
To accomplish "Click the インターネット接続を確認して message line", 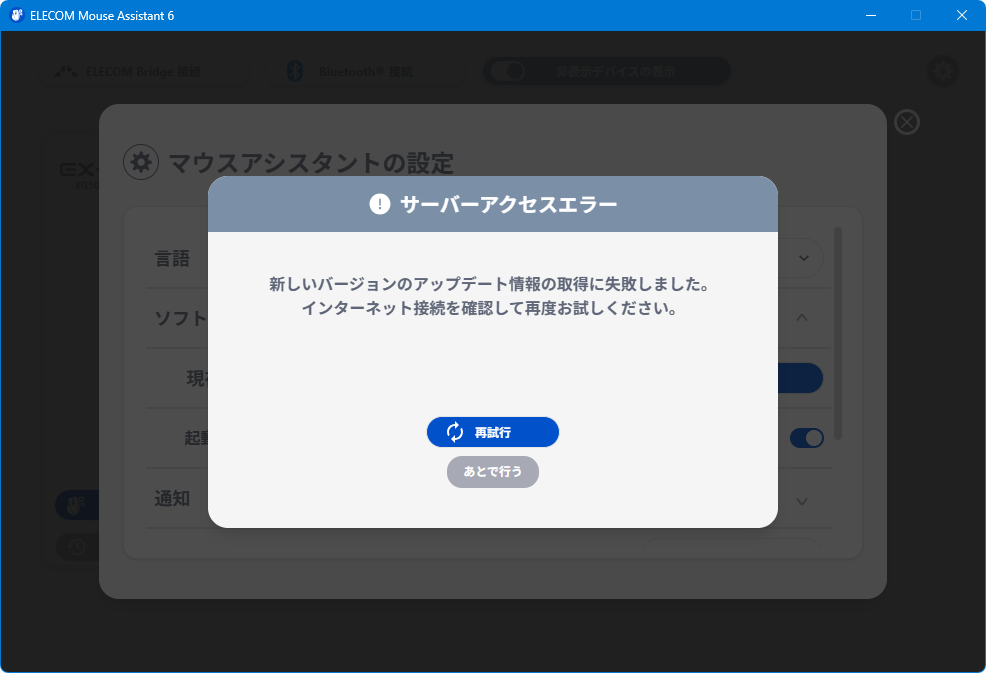I will coord(489,308).
